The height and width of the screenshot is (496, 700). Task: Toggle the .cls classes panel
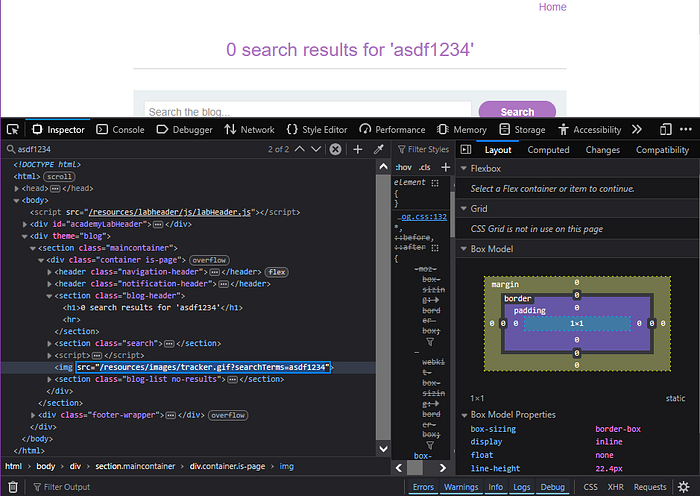point(425,167)
